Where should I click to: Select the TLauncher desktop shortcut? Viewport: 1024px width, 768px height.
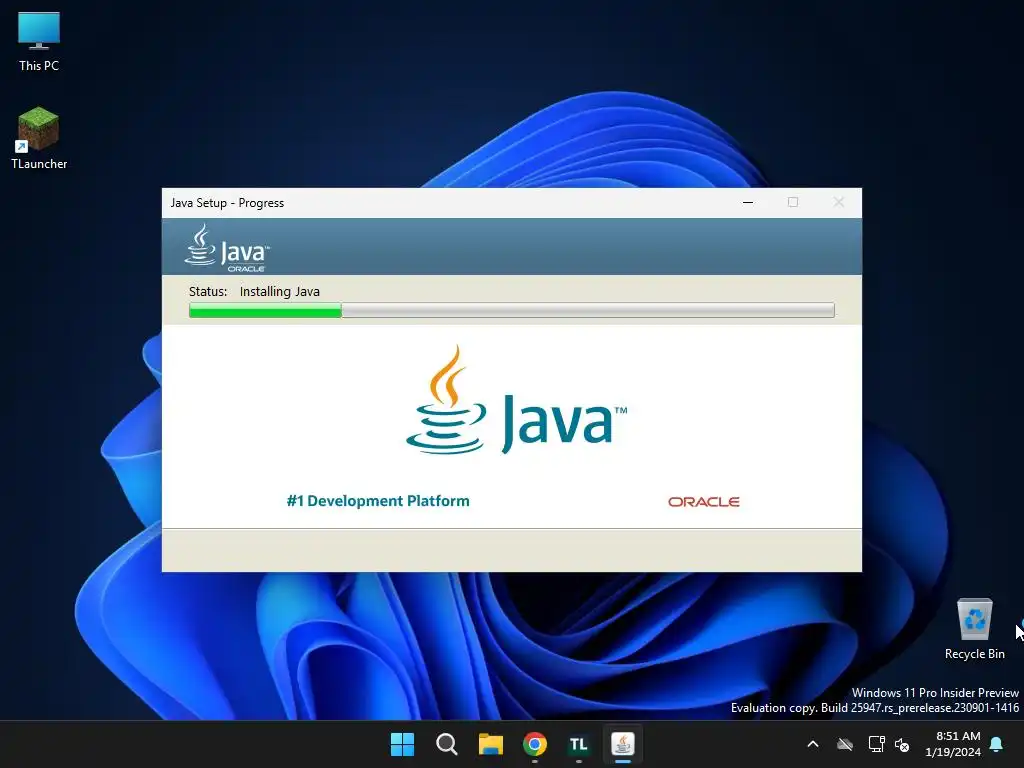coord(39,138)
